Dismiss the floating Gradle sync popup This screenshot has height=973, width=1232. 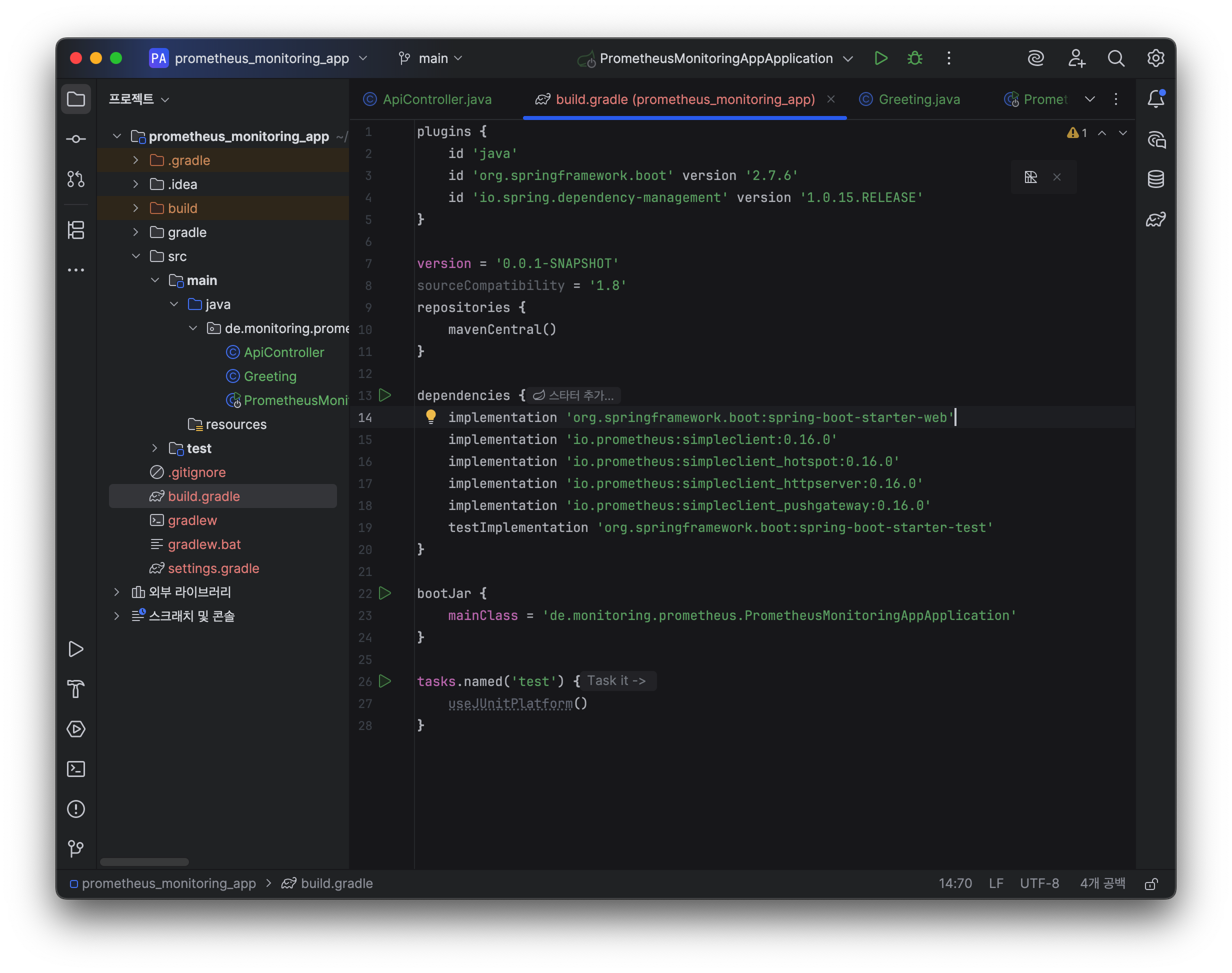click(x=1056, y=177)
